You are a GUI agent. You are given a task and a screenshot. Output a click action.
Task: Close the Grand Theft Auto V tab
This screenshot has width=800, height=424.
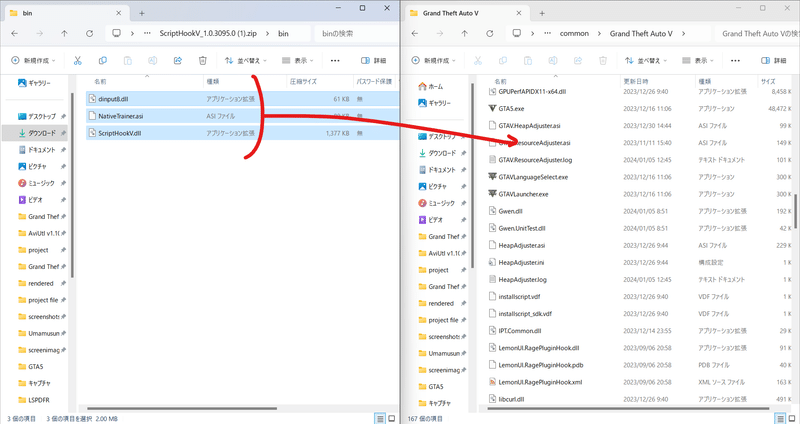[x=519, y=13]
